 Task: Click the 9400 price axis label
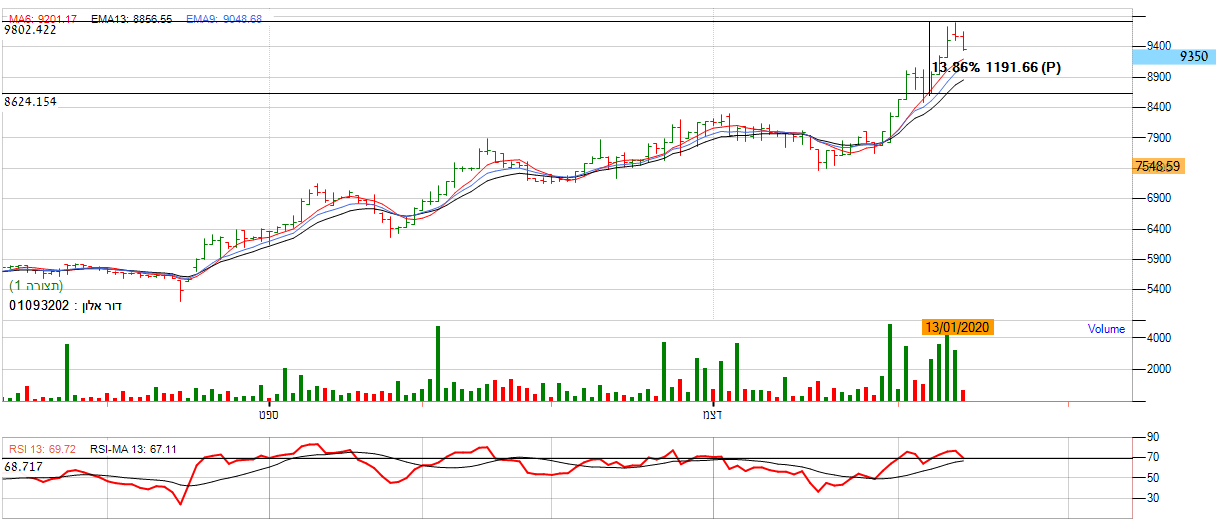click(x=1159, y=46)
